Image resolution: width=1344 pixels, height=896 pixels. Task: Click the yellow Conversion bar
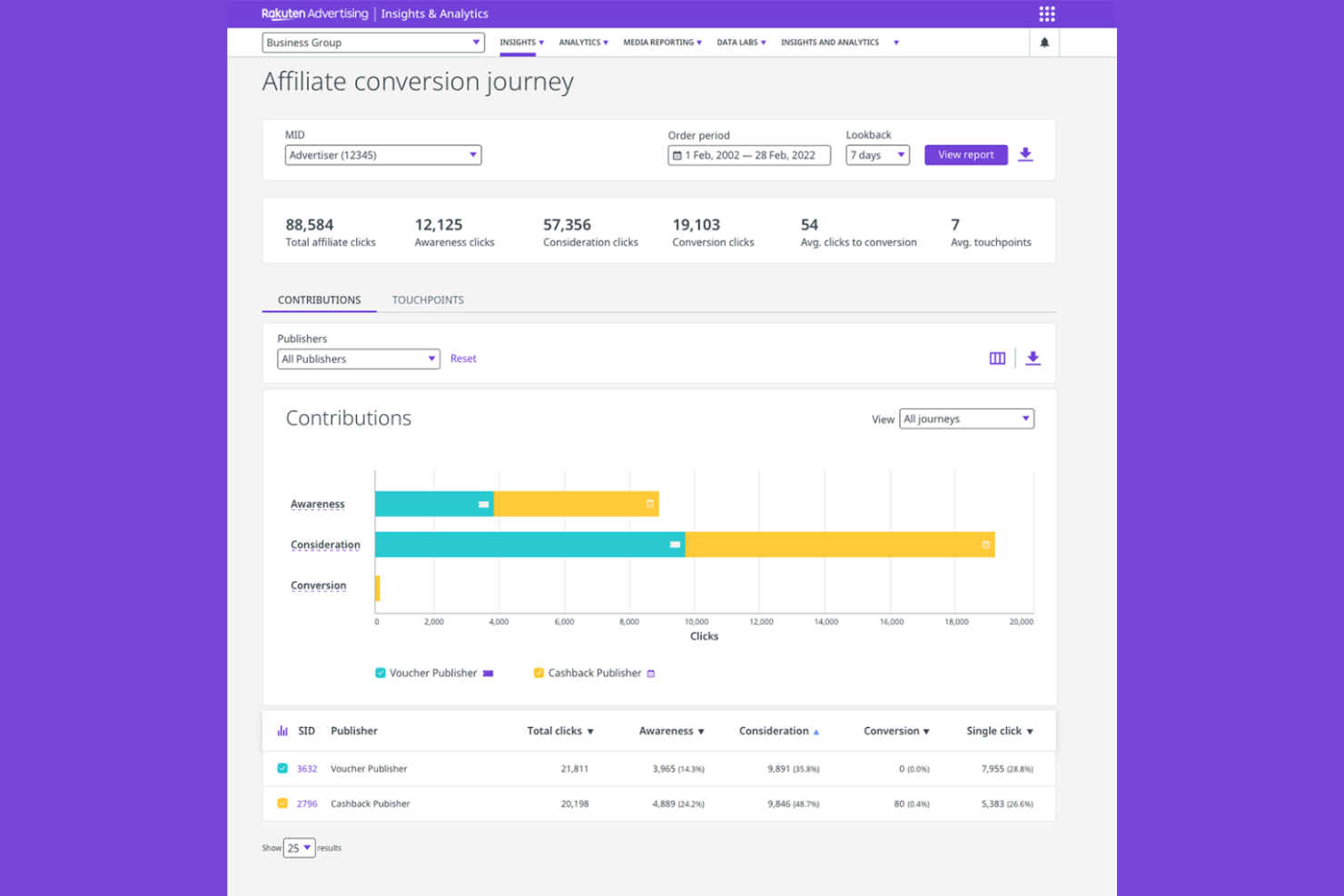[x=378, y=588]
